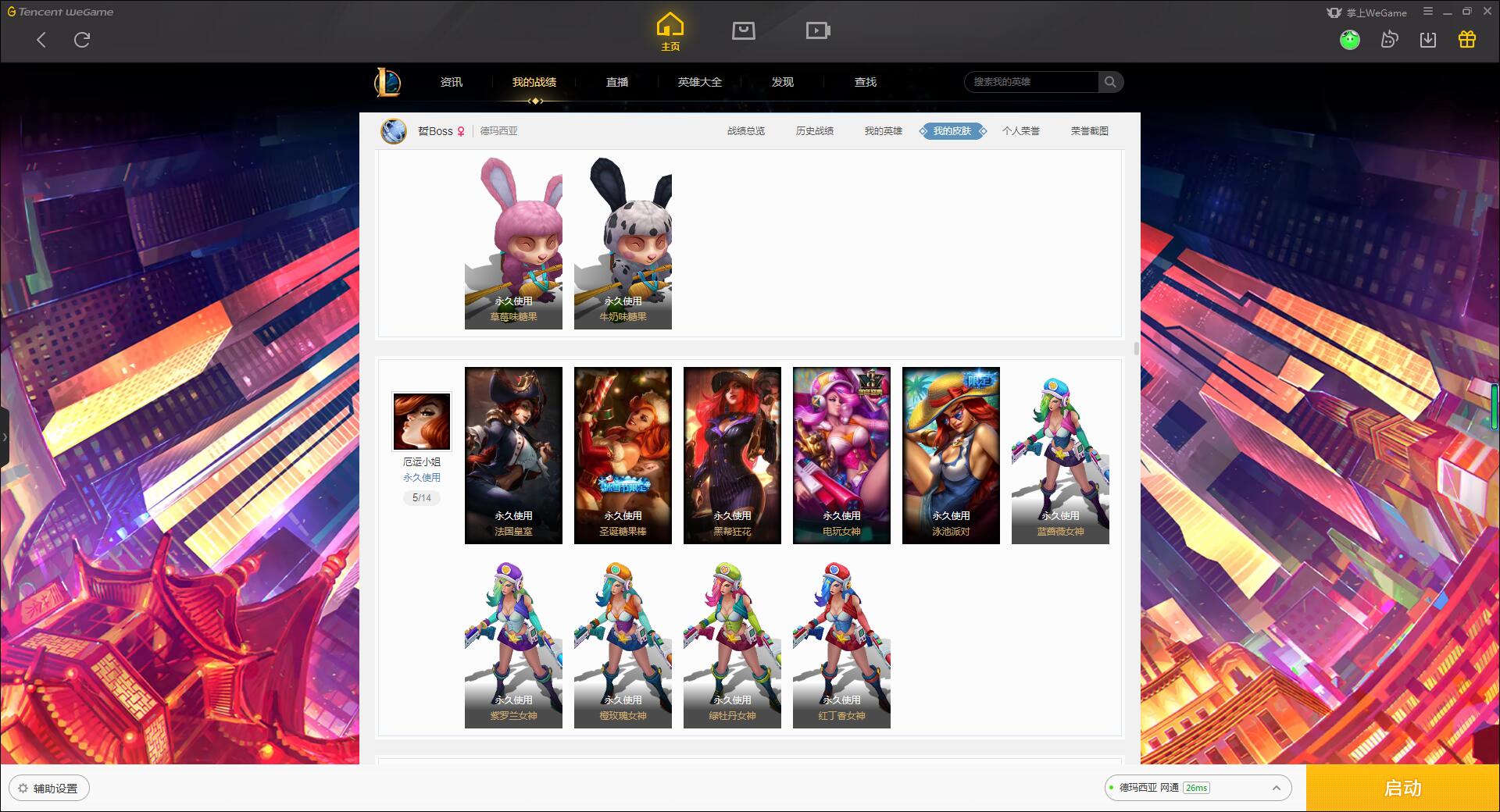Click the player avatar next to 哲Boss

click(394, 131)
